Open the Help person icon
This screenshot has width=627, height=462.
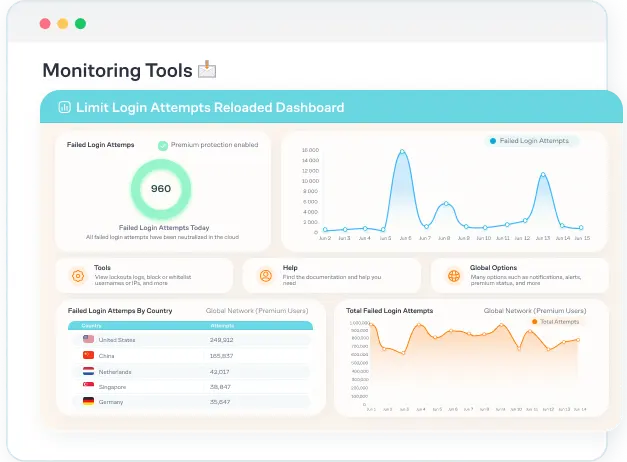tap(266, 276)
